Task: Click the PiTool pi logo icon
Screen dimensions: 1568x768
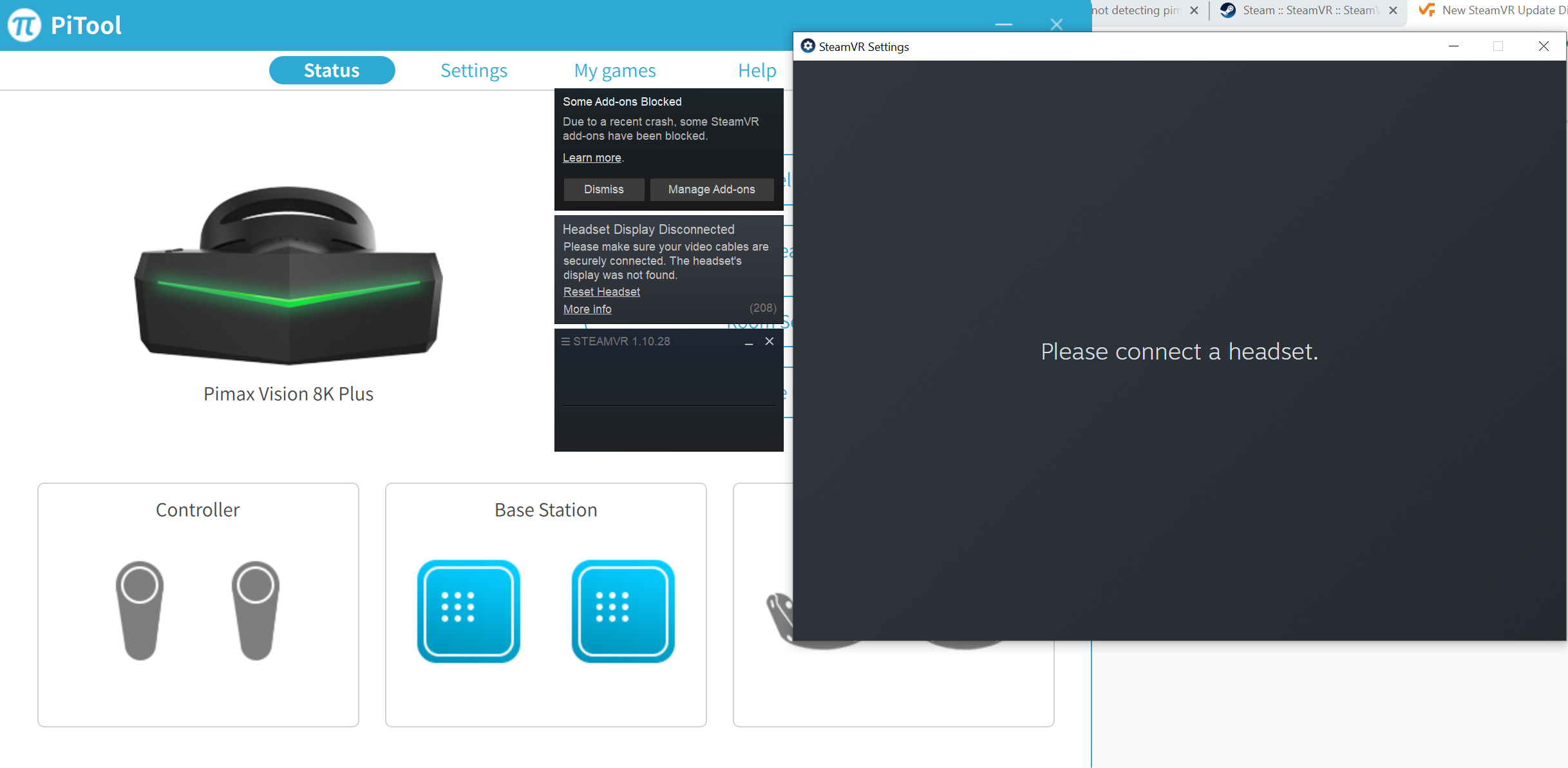Action: point(24,25)
